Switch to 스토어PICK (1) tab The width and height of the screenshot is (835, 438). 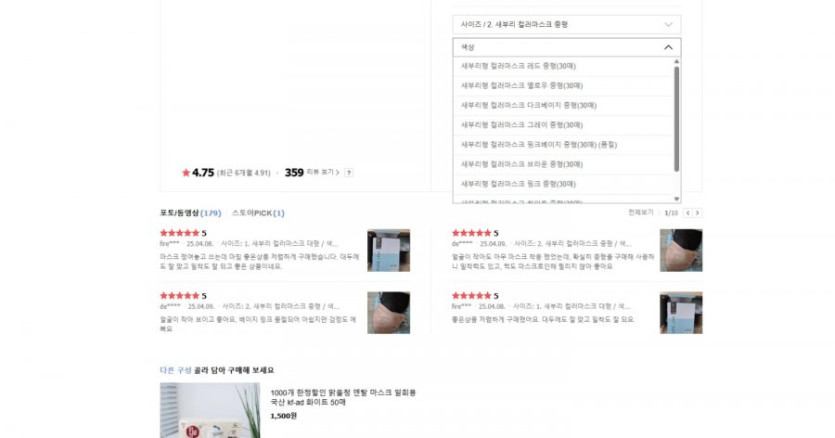(258, 213)
